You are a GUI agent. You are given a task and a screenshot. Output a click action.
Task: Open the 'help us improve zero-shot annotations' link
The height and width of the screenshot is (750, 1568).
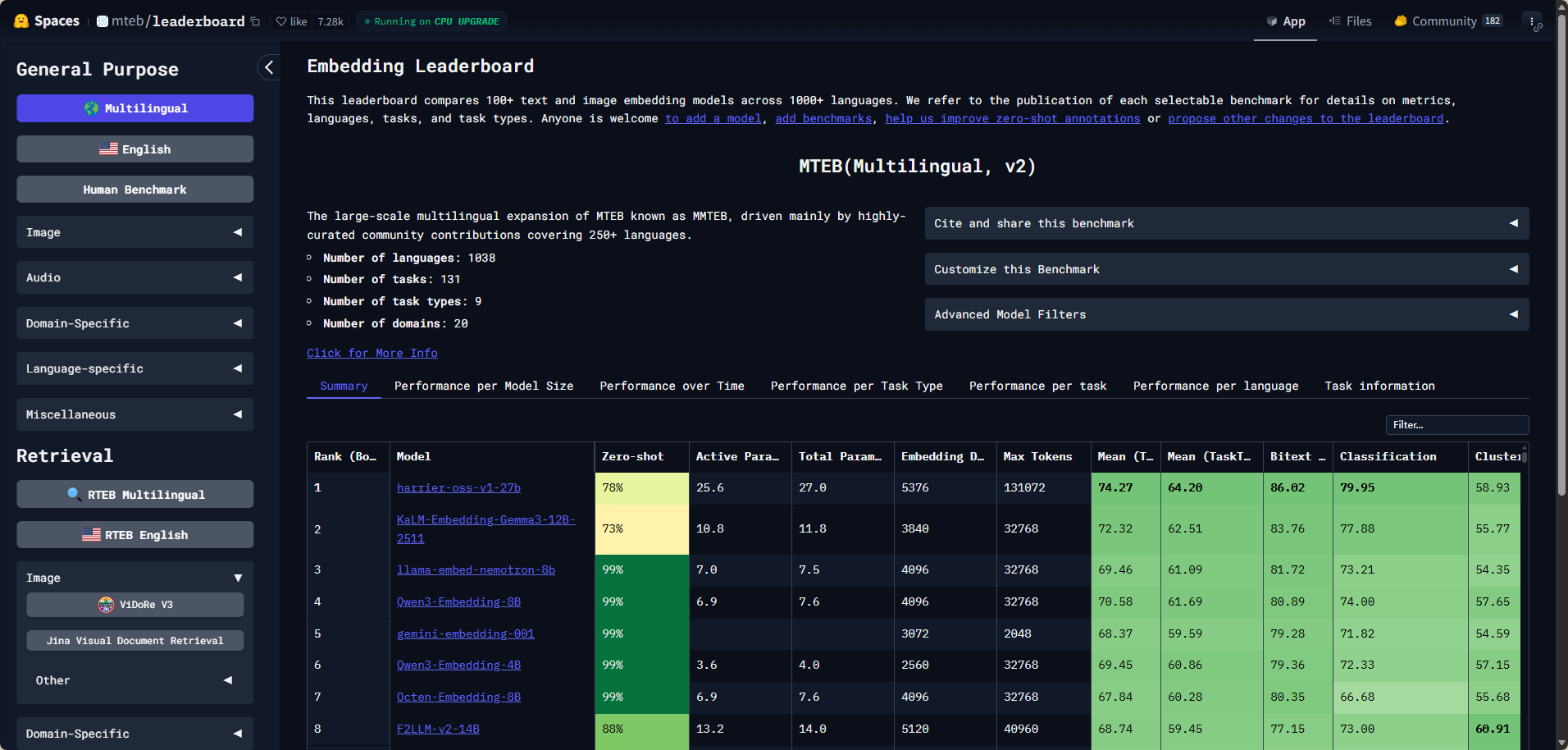point(1013,119)
